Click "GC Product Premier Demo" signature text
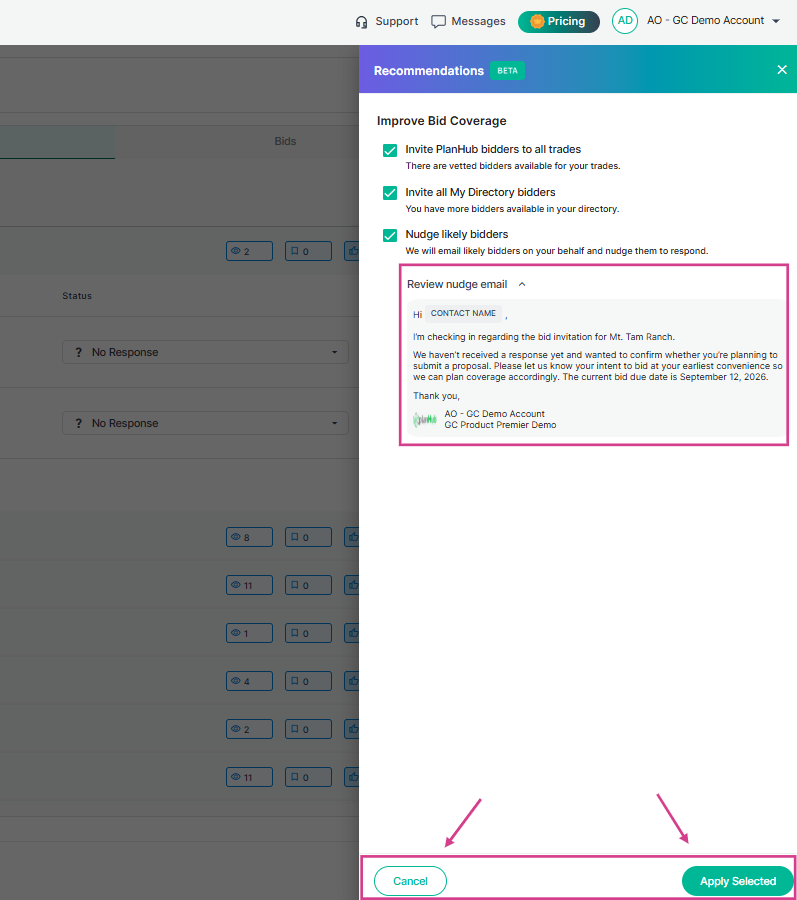Viewport: 797px width, 900px height. click(500, 425)
